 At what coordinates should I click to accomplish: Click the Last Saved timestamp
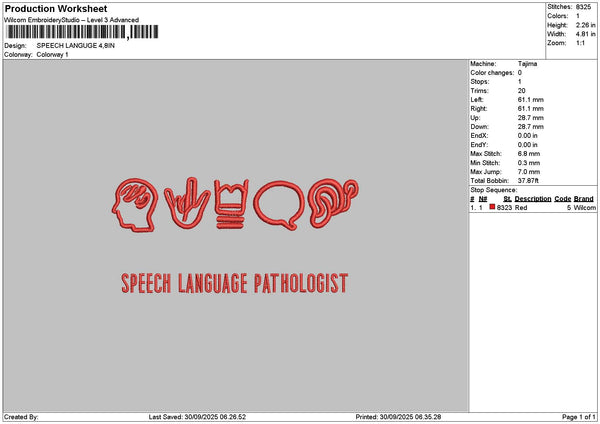coord(197,417)
